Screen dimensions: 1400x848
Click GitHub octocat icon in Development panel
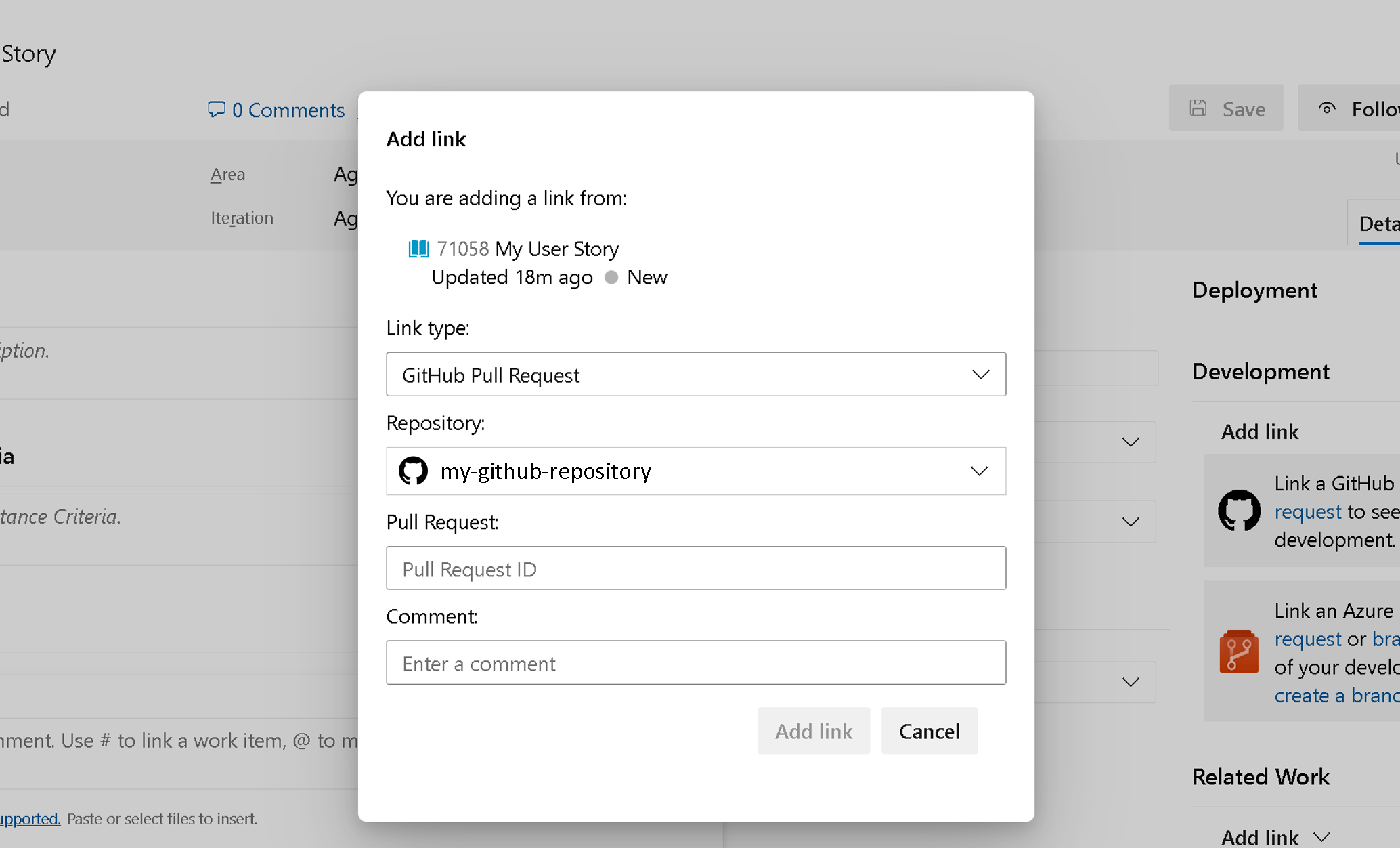(x=1239, y=511)
